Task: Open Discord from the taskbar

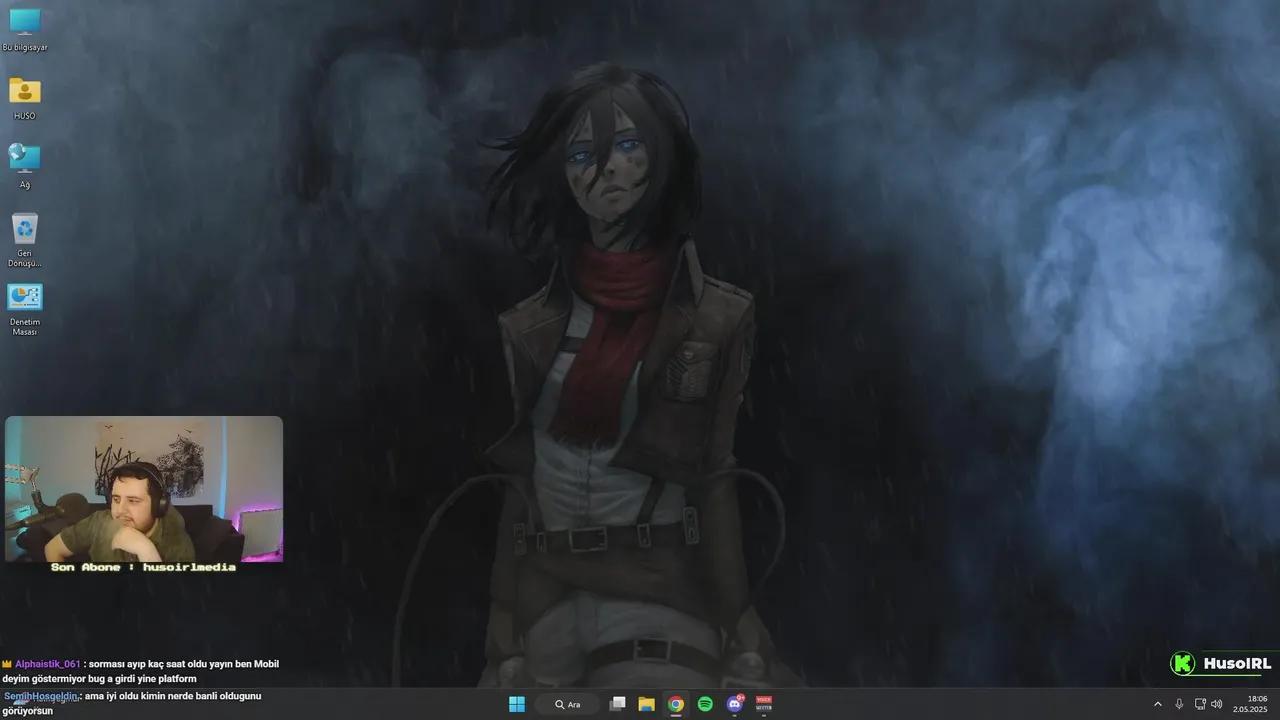Action: click(x=735, y=704)
